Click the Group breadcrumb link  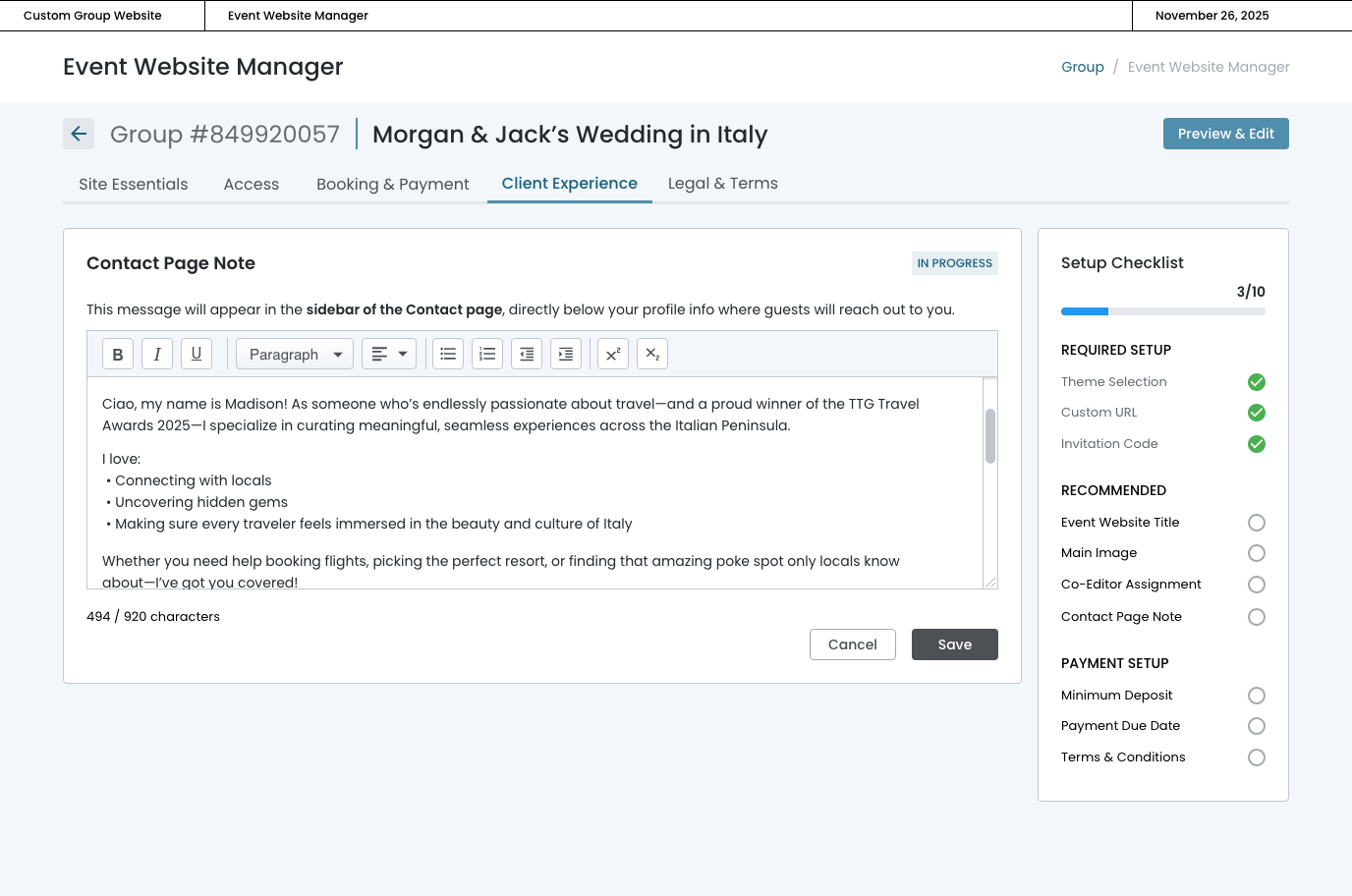tap(1082, 67)
